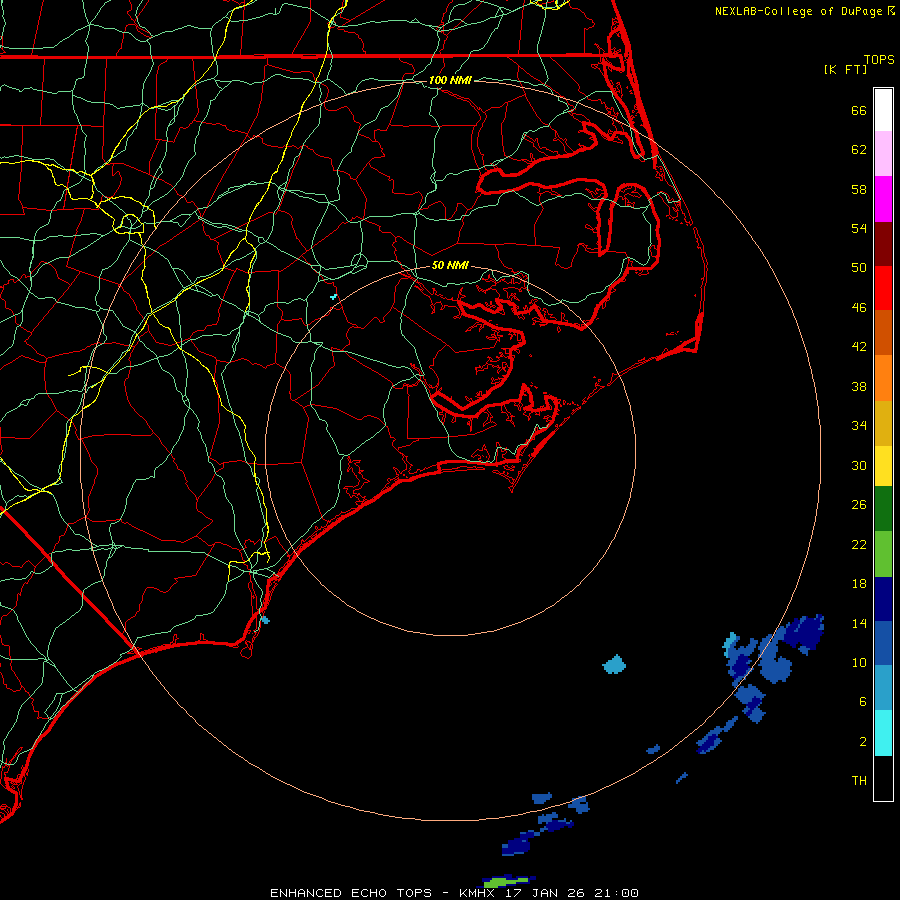This screenshot has width=900, height=900.
Task: Click the black TH threshold swatch
Action: [883, 778]
